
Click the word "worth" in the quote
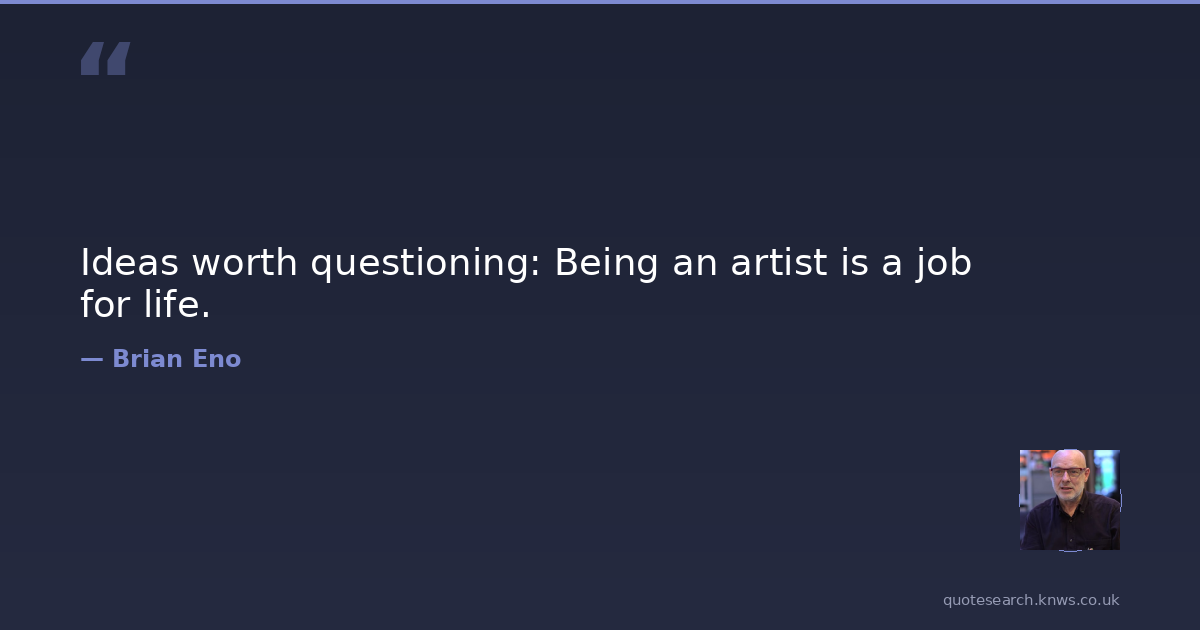pyautogui.click(x=244, y=263)
